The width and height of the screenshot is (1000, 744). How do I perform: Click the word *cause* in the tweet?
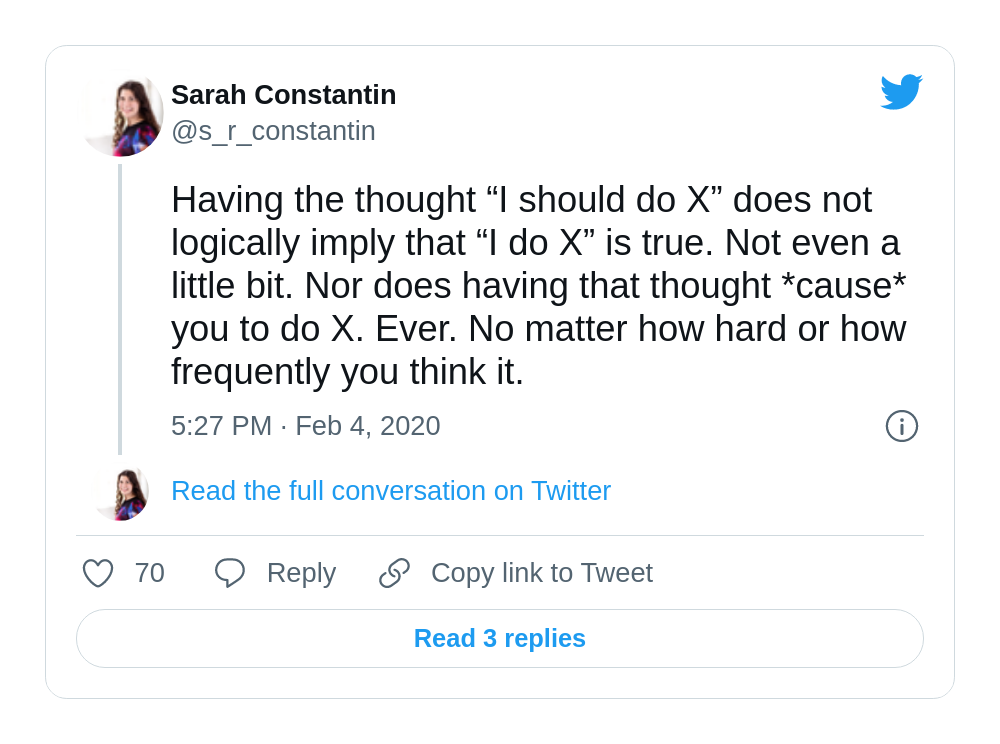[843, 286]
